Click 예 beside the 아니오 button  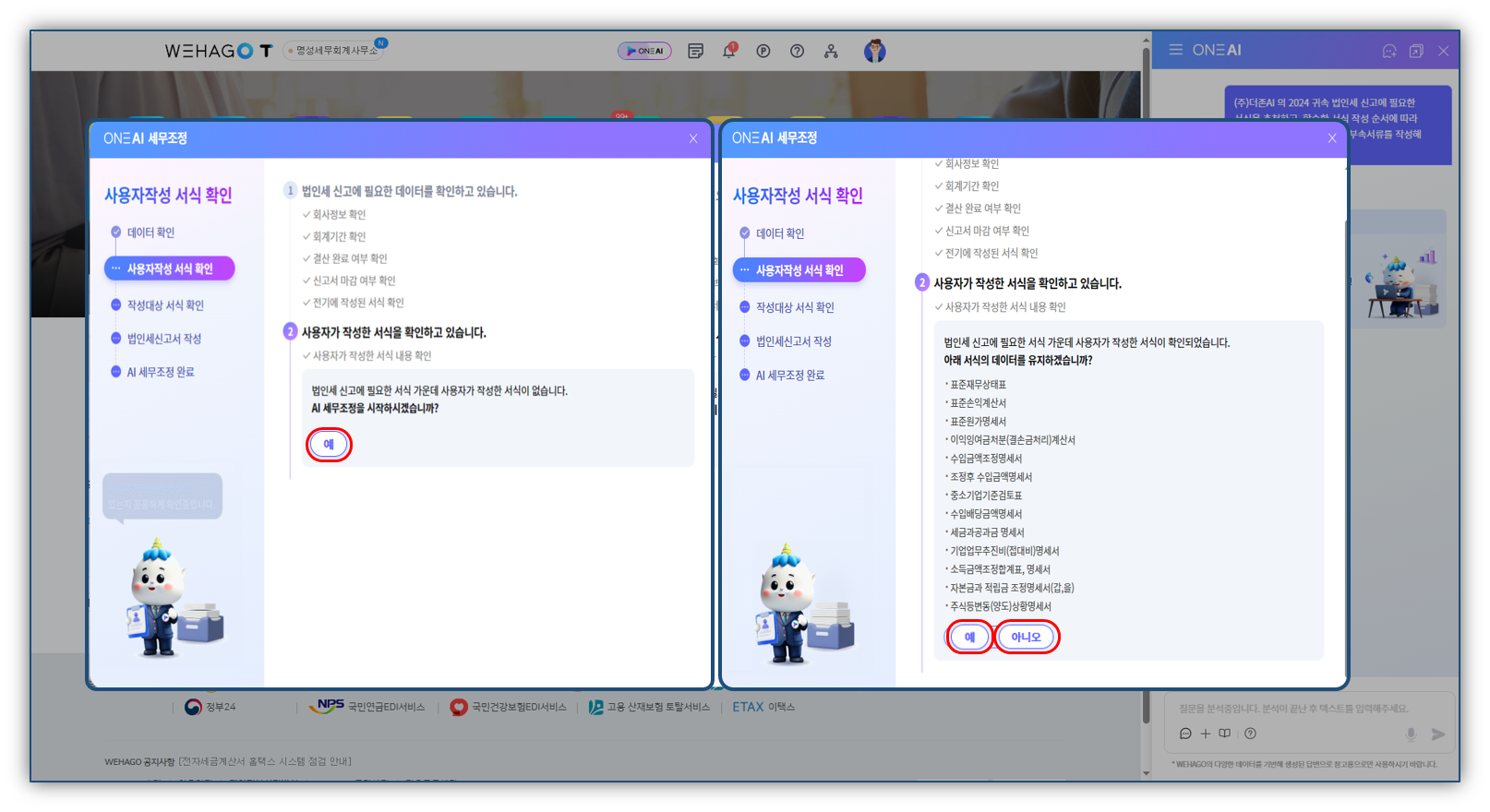click(969, 637)
